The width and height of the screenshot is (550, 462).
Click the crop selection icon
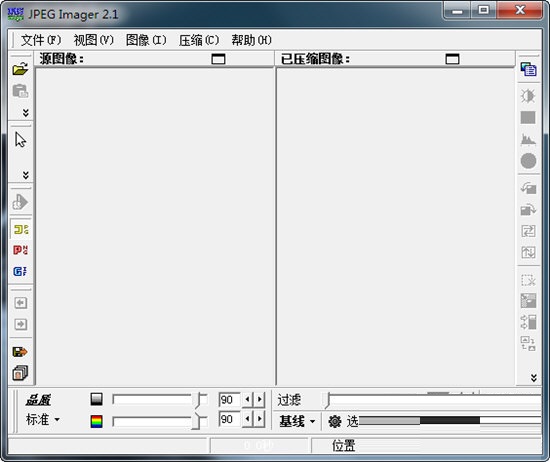[x=528, y=280]
